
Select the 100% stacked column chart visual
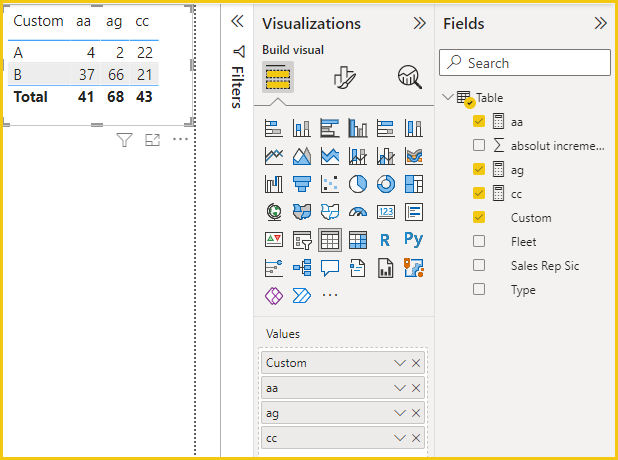pos(414,128)
